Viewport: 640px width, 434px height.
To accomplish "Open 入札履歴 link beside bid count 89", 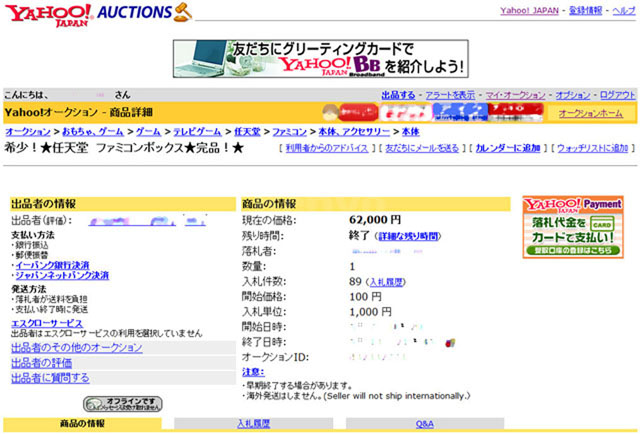I will [386, 282].
